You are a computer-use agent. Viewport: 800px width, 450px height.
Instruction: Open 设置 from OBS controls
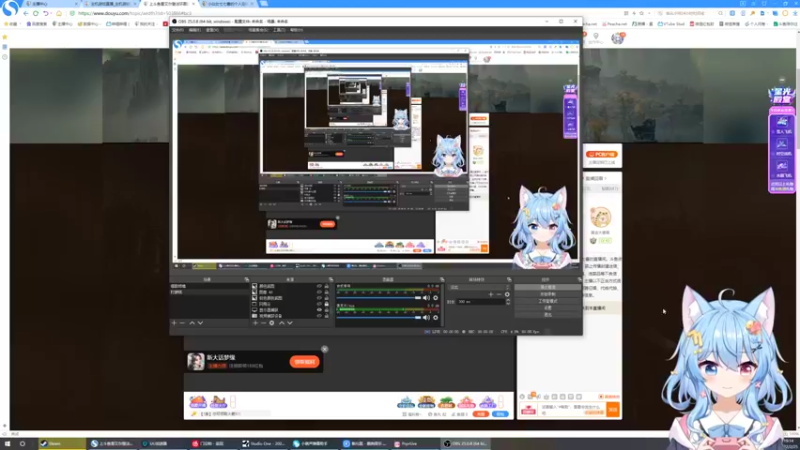(547, 308)
